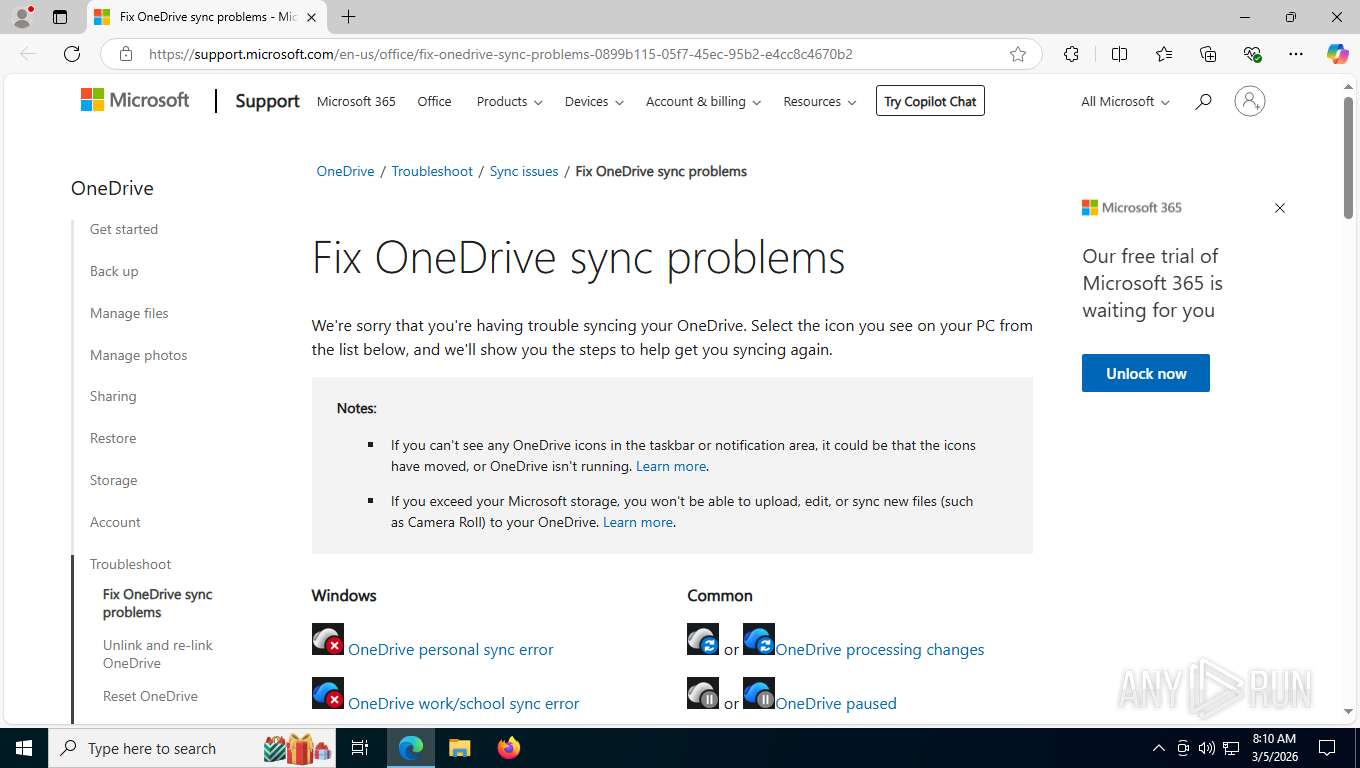Click the OneDrive personal sync error icon
The image size is (1360, 768).
(x=328, y=639)
